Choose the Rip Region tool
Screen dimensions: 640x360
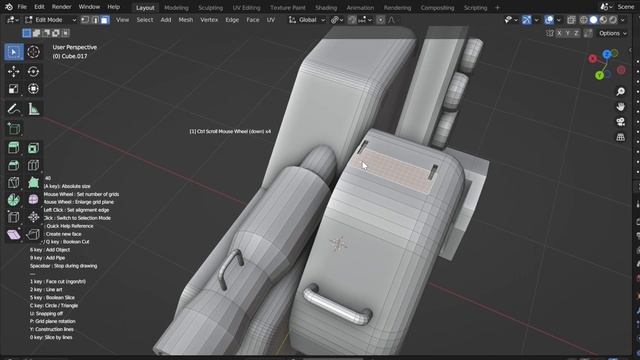[x=33, y=235]
